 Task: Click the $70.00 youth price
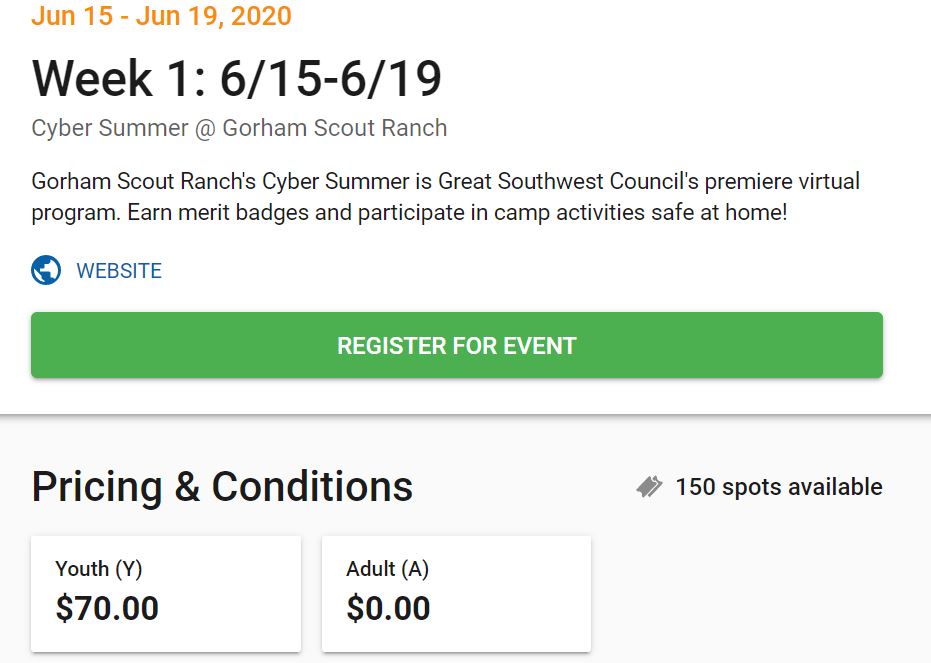[107, 608]
